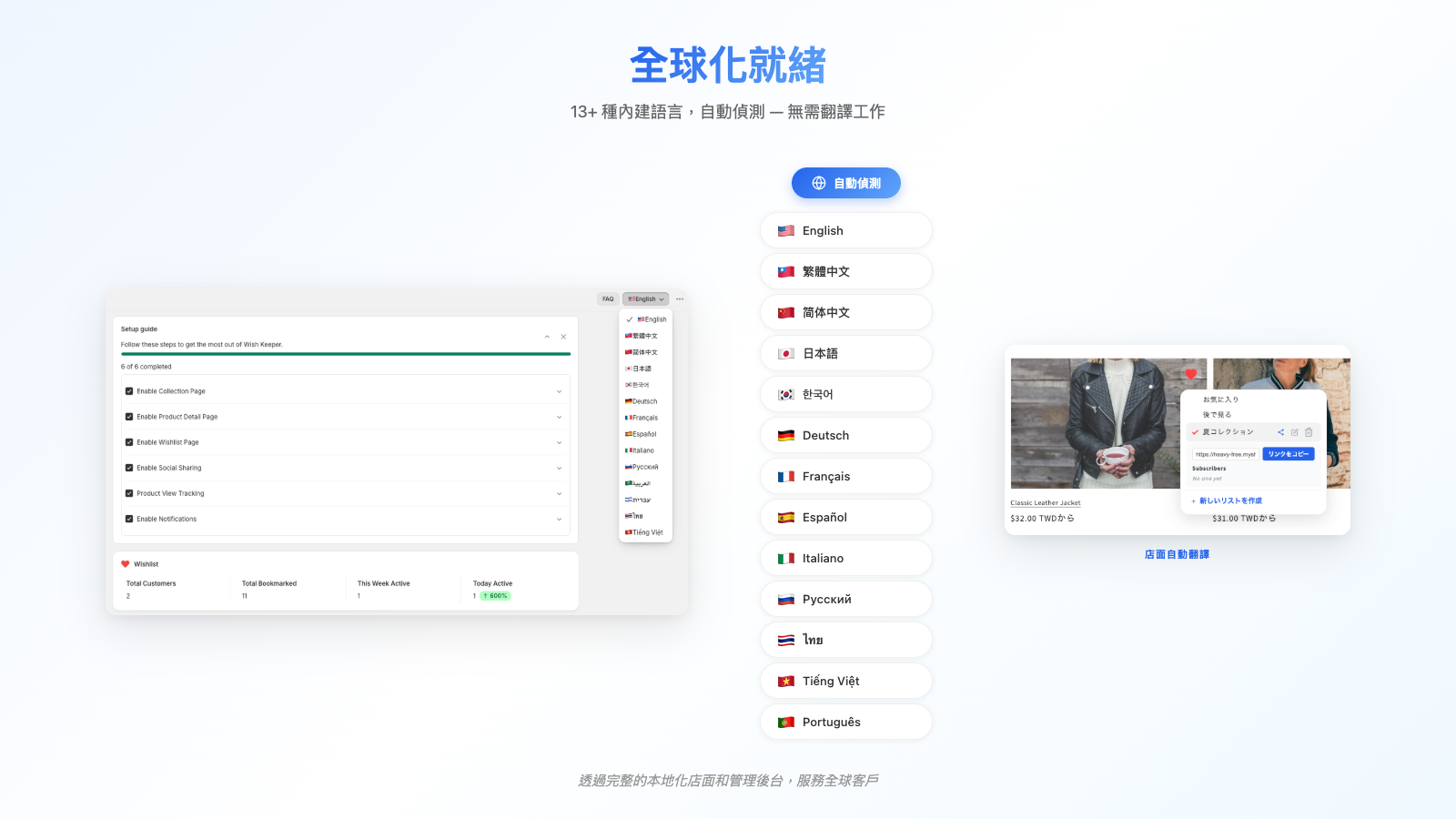Click the globe icon on the 自動偵測 badge
The width and height of the screenshot is (1456, 819).
pos(817,183)
